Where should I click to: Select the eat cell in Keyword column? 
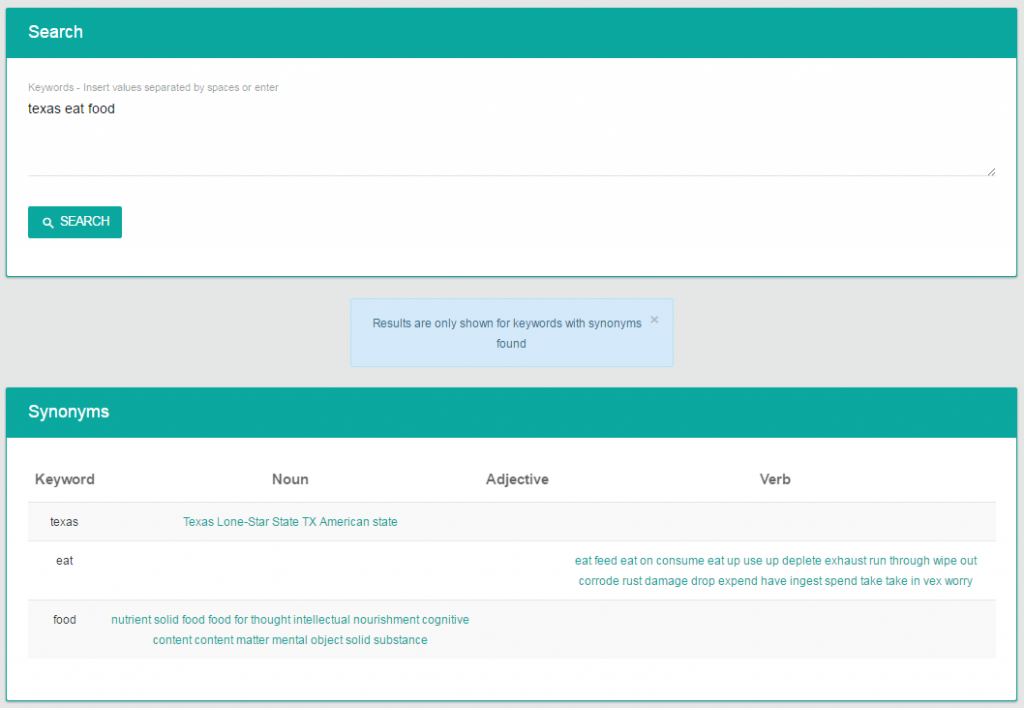click(65, 560)
